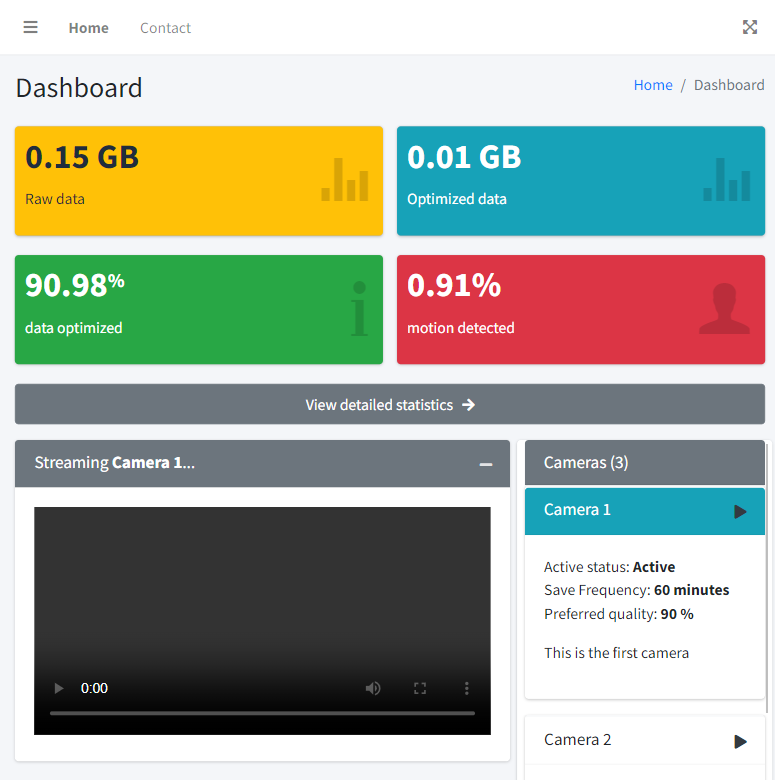Click the 0.15 GB Raw data card
The width and height of the screenshot is (775, 780).
pos(199,181)
